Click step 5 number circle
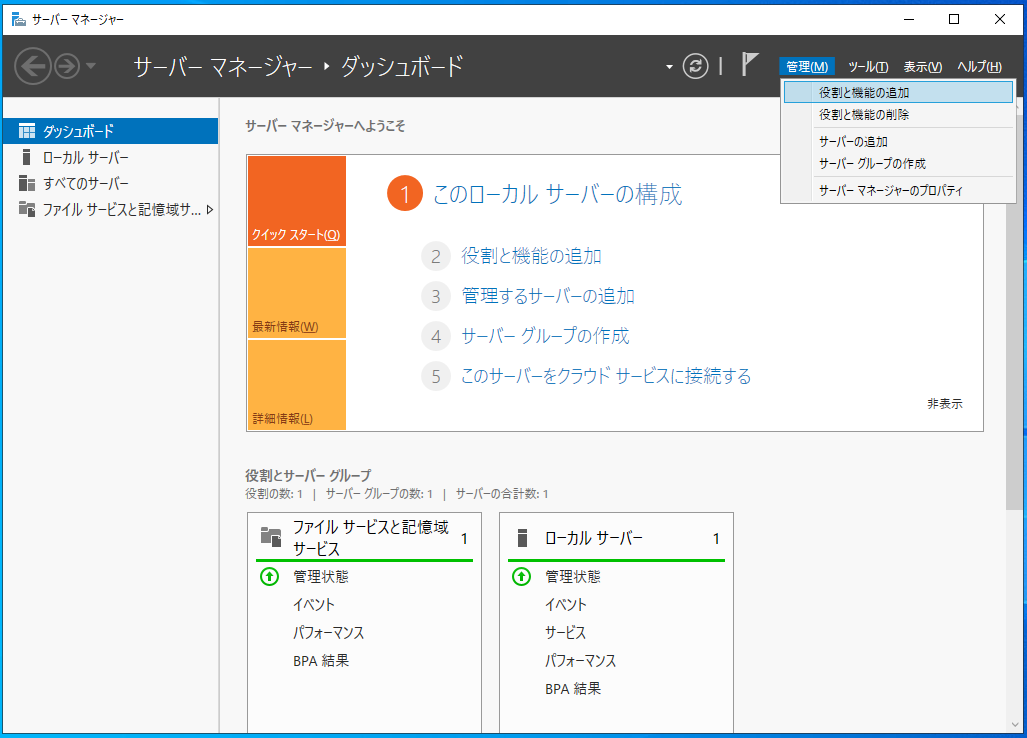The image size is (1027, 738). point(436,377)
